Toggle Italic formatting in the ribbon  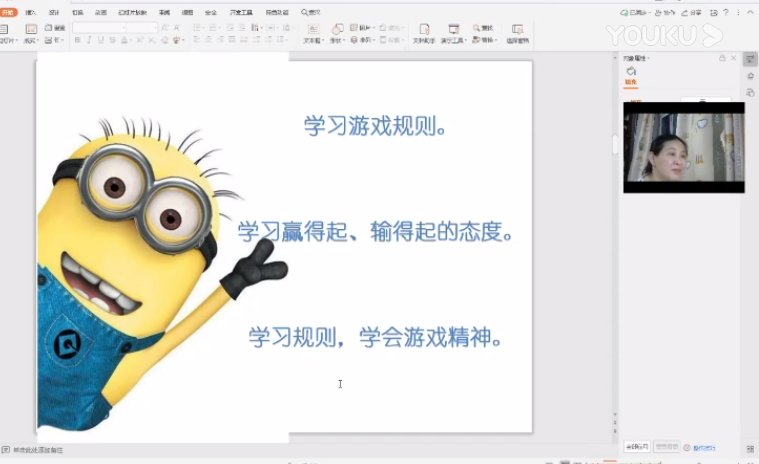[89, 40]
